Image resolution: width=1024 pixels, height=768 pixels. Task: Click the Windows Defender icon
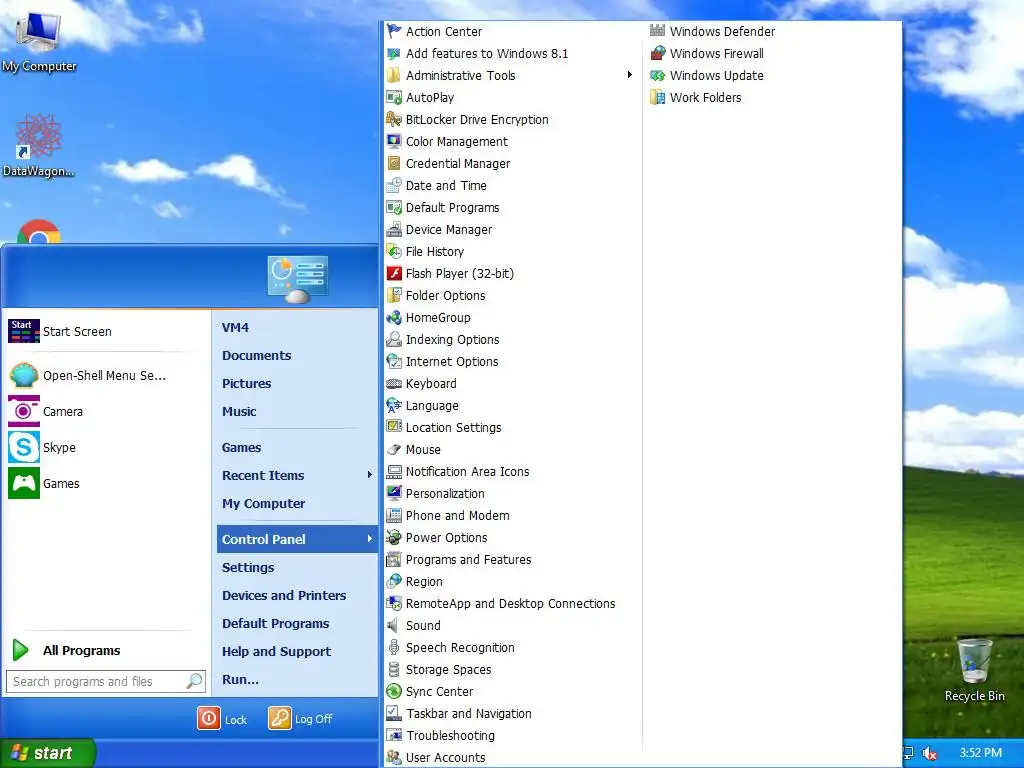click(658, 31)
